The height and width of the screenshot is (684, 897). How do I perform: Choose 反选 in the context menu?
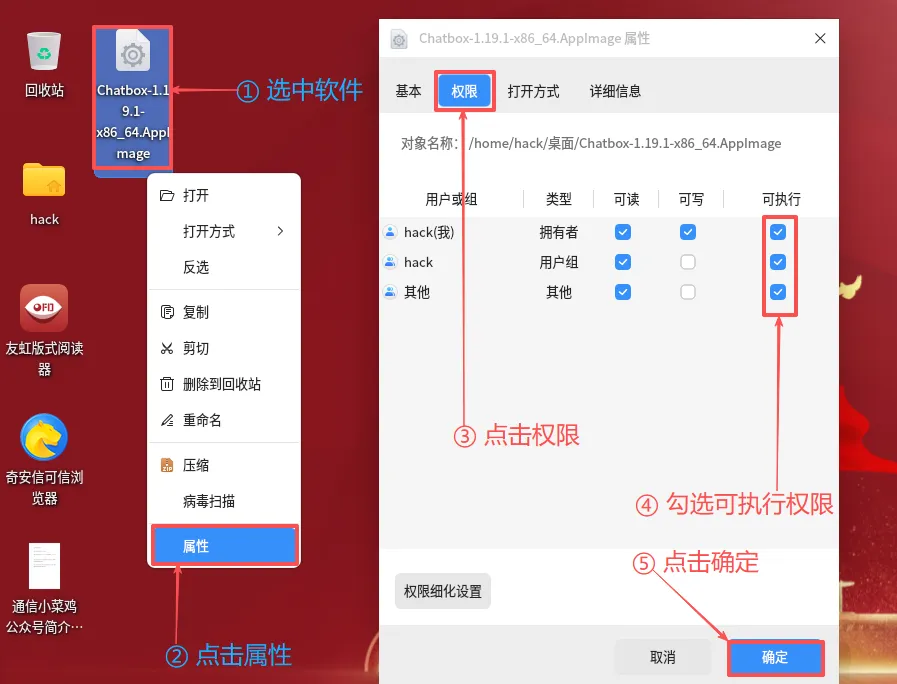tap(224, 267)
